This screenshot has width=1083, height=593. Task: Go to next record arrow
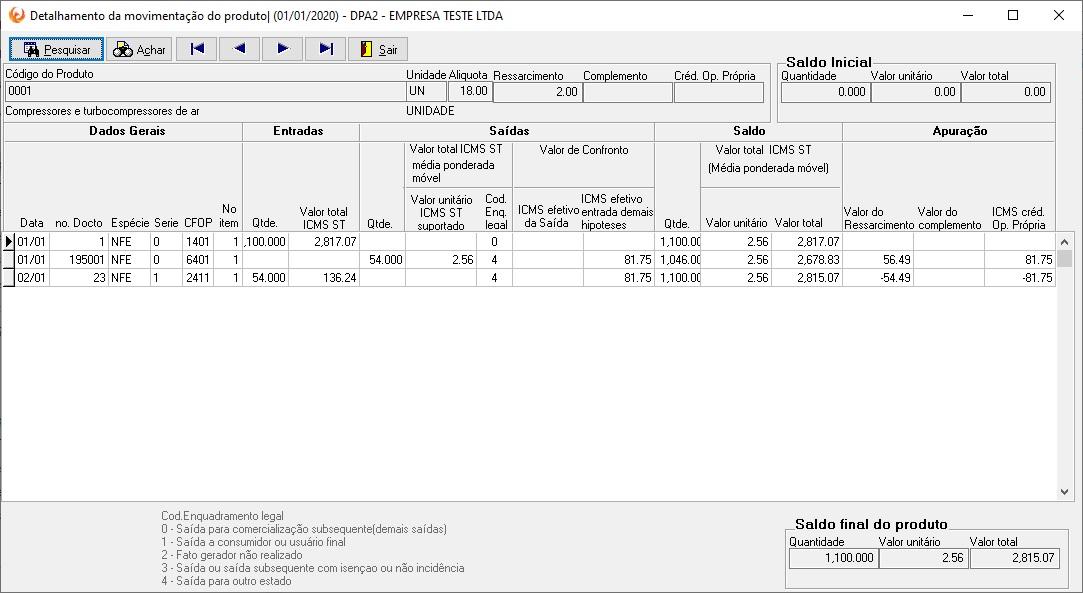(282, 49)
